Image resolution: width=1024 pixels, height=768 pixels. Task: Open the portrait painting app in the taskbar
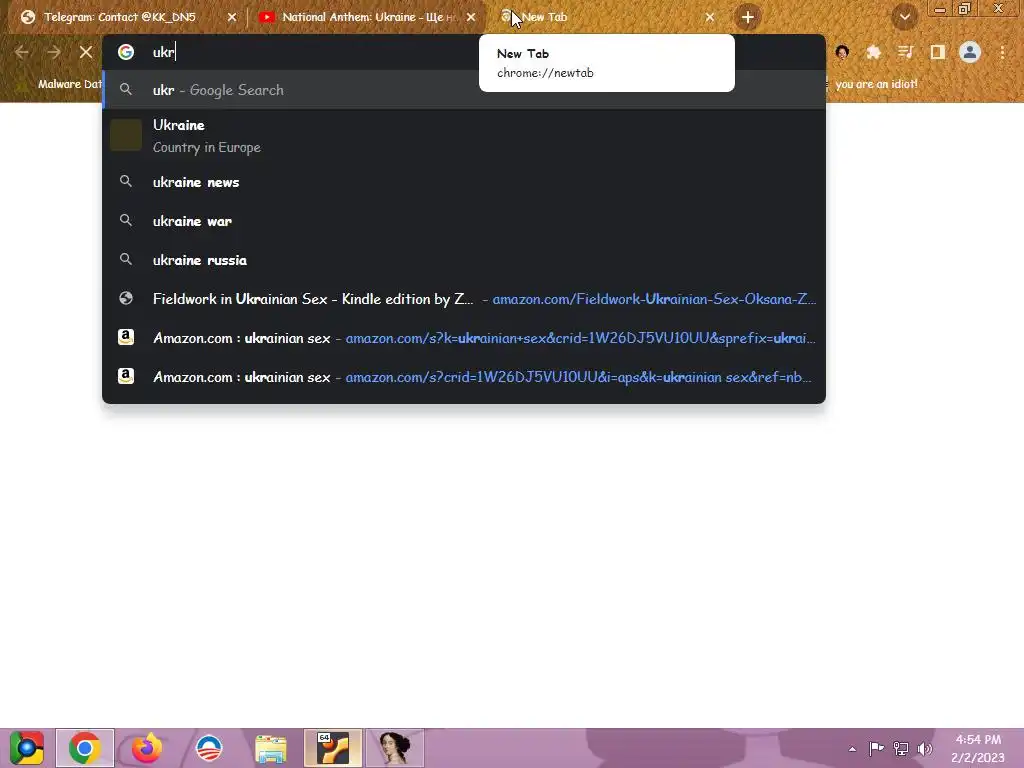(x=394, y=748)
